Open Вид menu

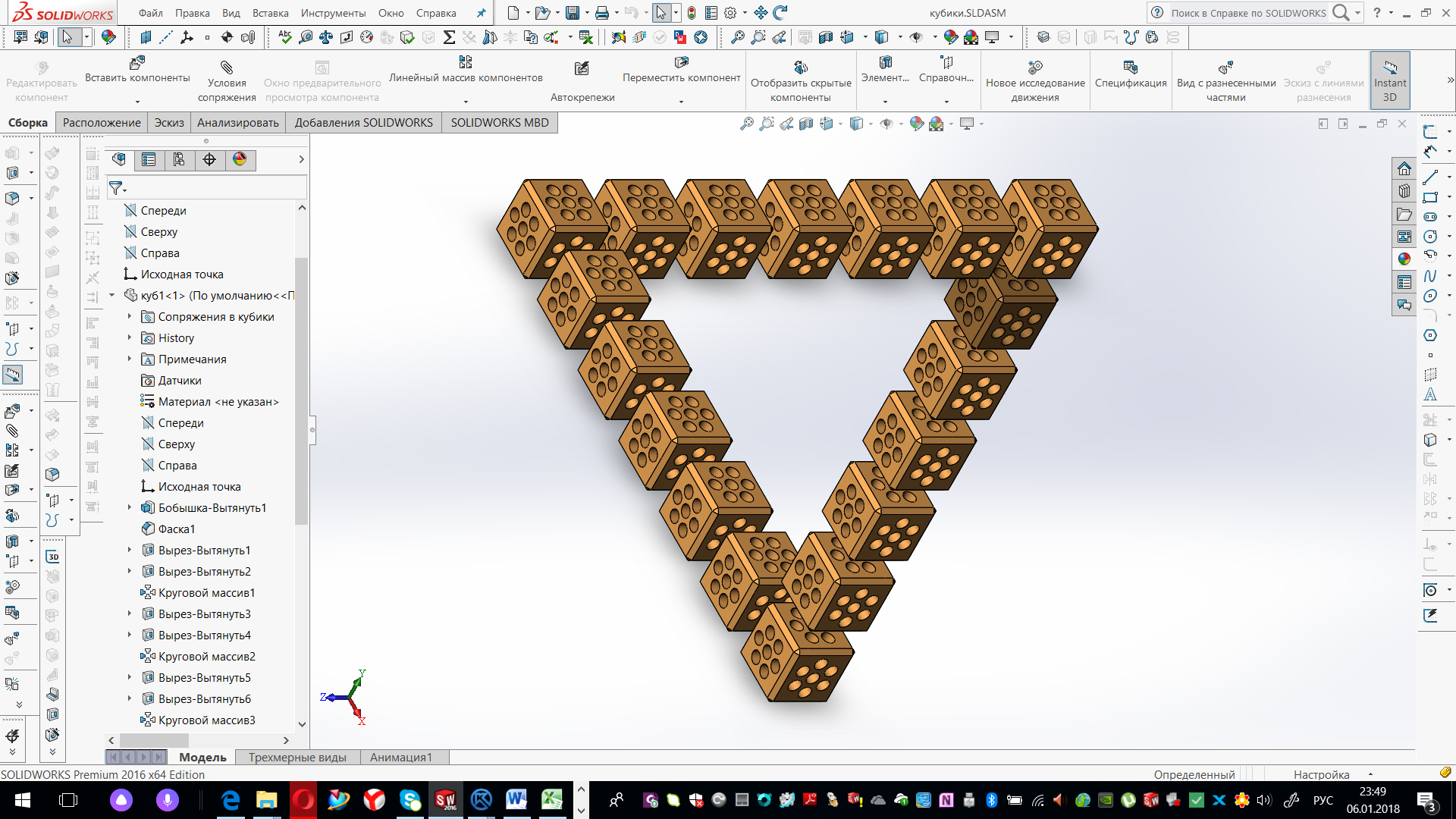pyautogui.click(x=231, y=13)
